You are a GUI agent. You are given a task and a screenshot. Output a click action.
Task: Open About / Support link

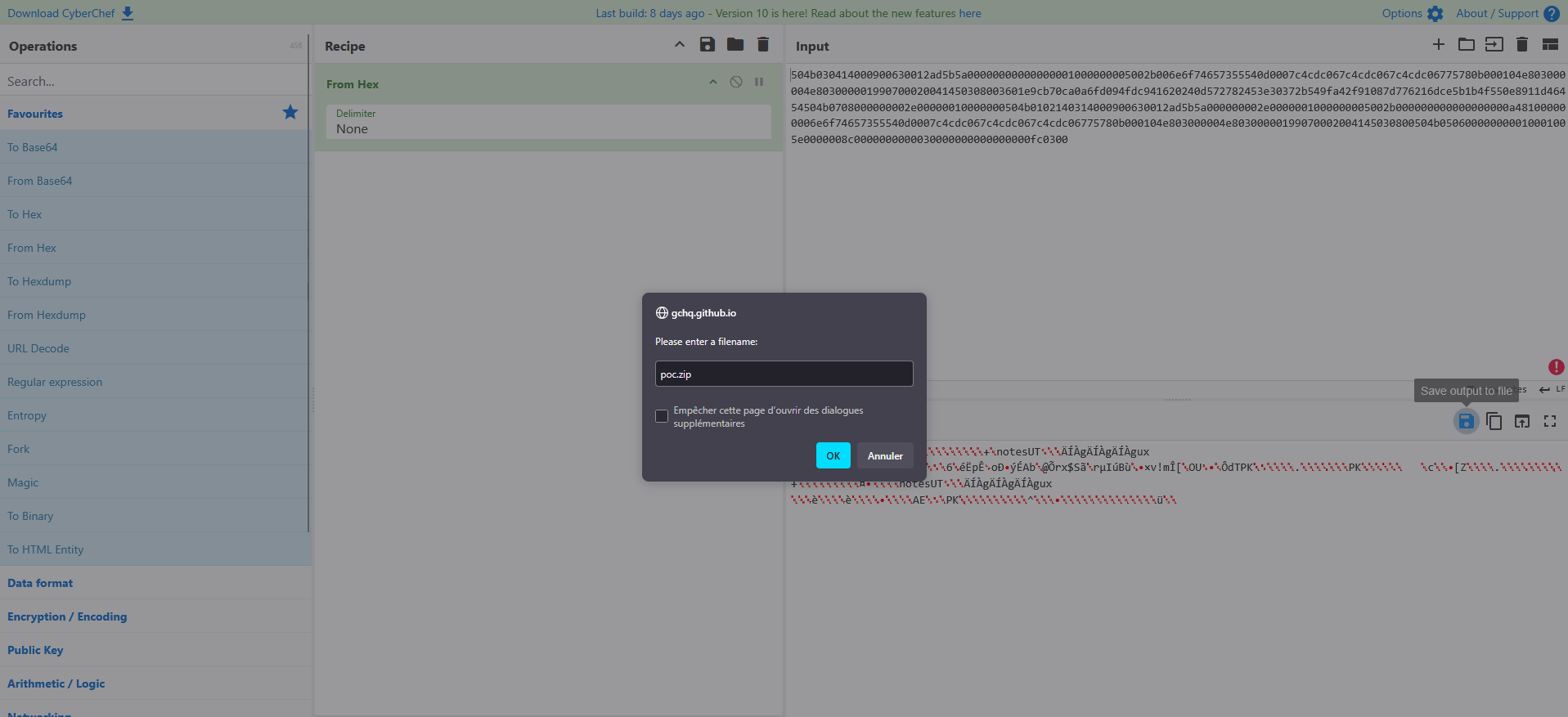(1498, 13)
